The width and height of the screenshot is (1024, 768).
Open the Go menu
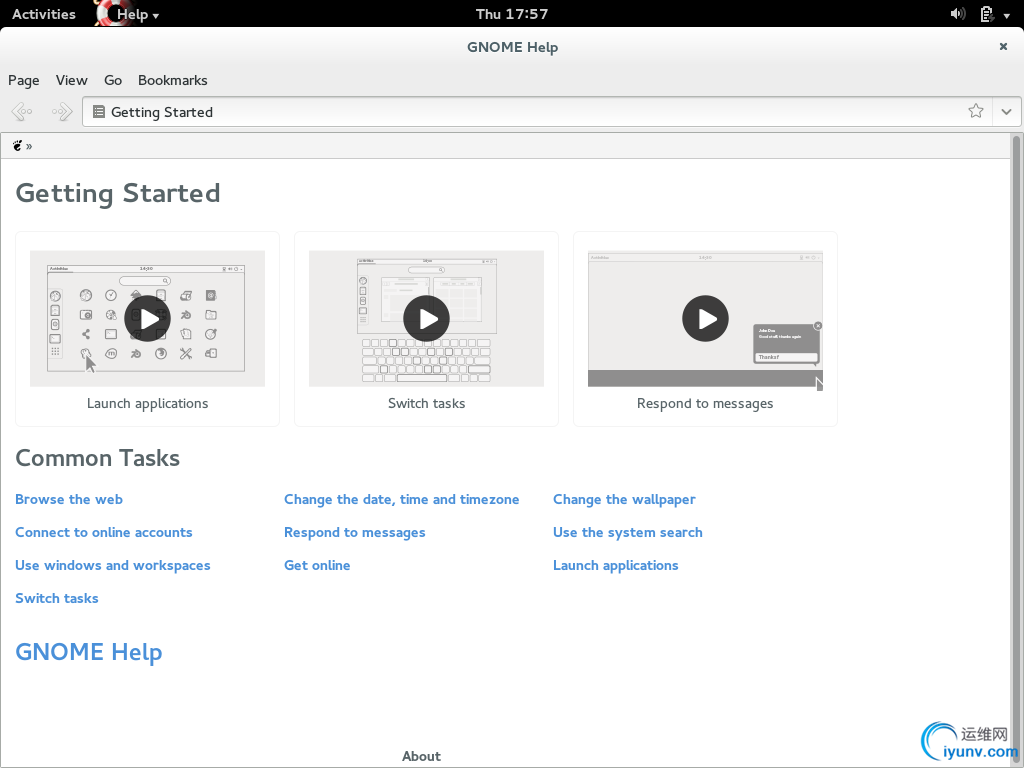click(113, 80)
